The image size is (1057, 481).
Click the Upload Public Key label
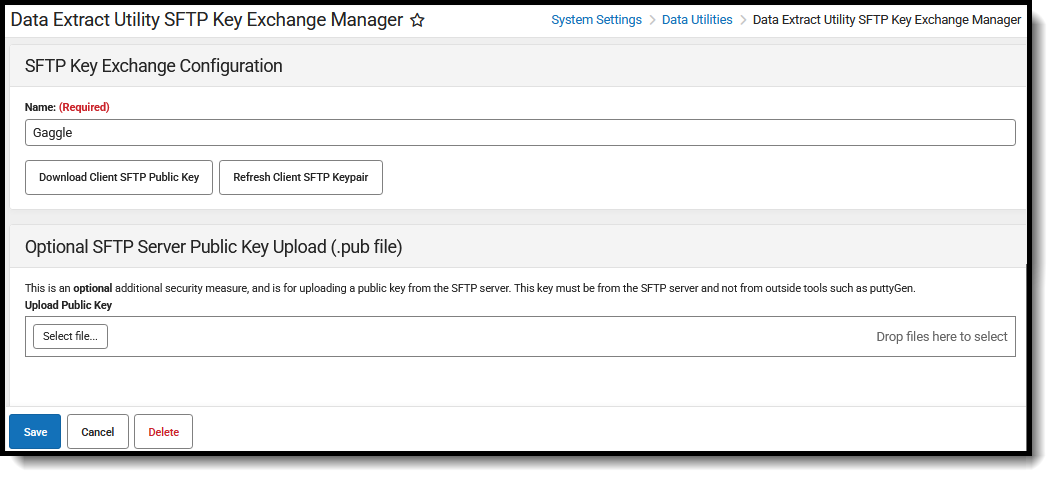[68, 305]
